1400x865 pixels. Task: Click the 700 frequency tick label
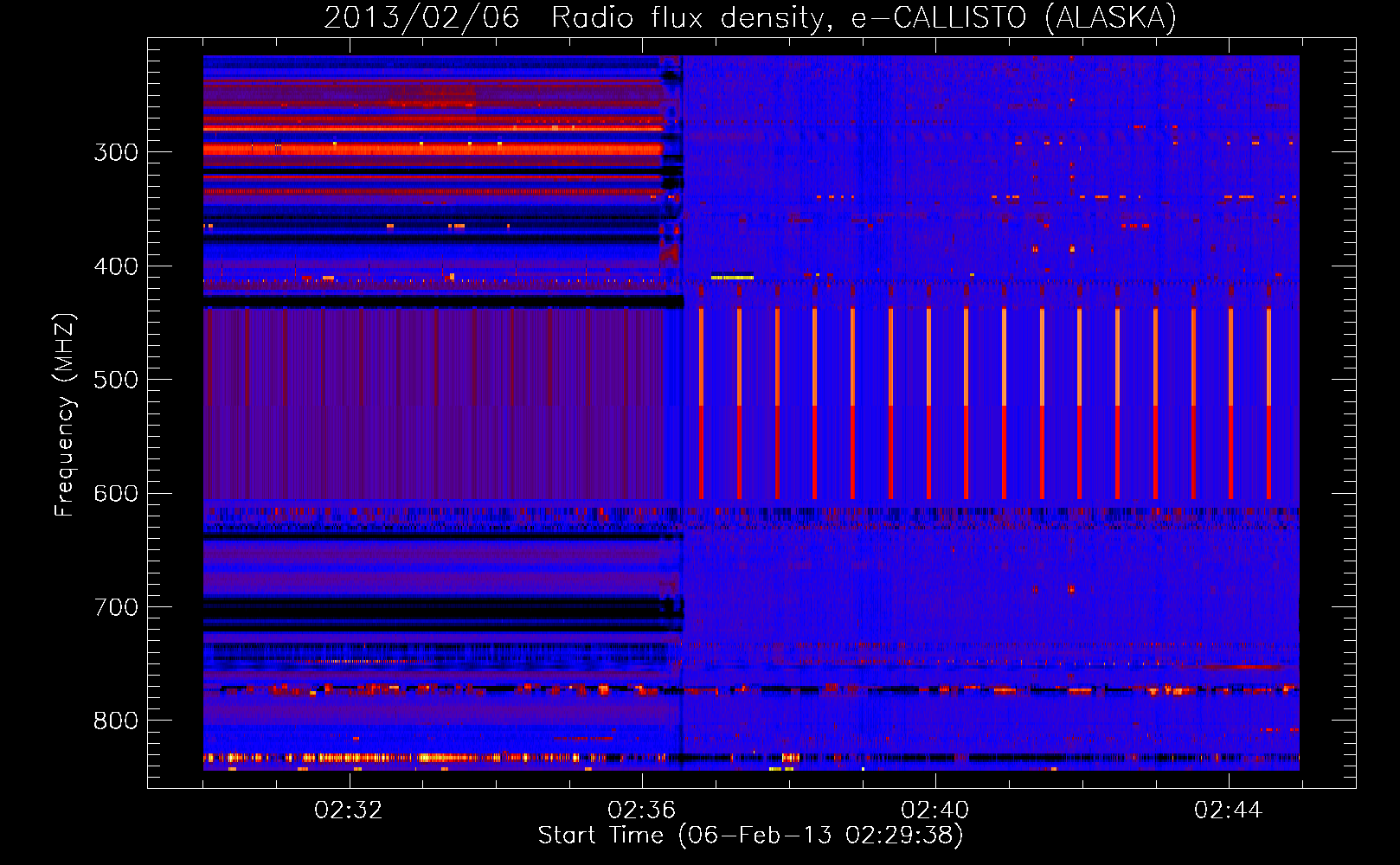116,607
